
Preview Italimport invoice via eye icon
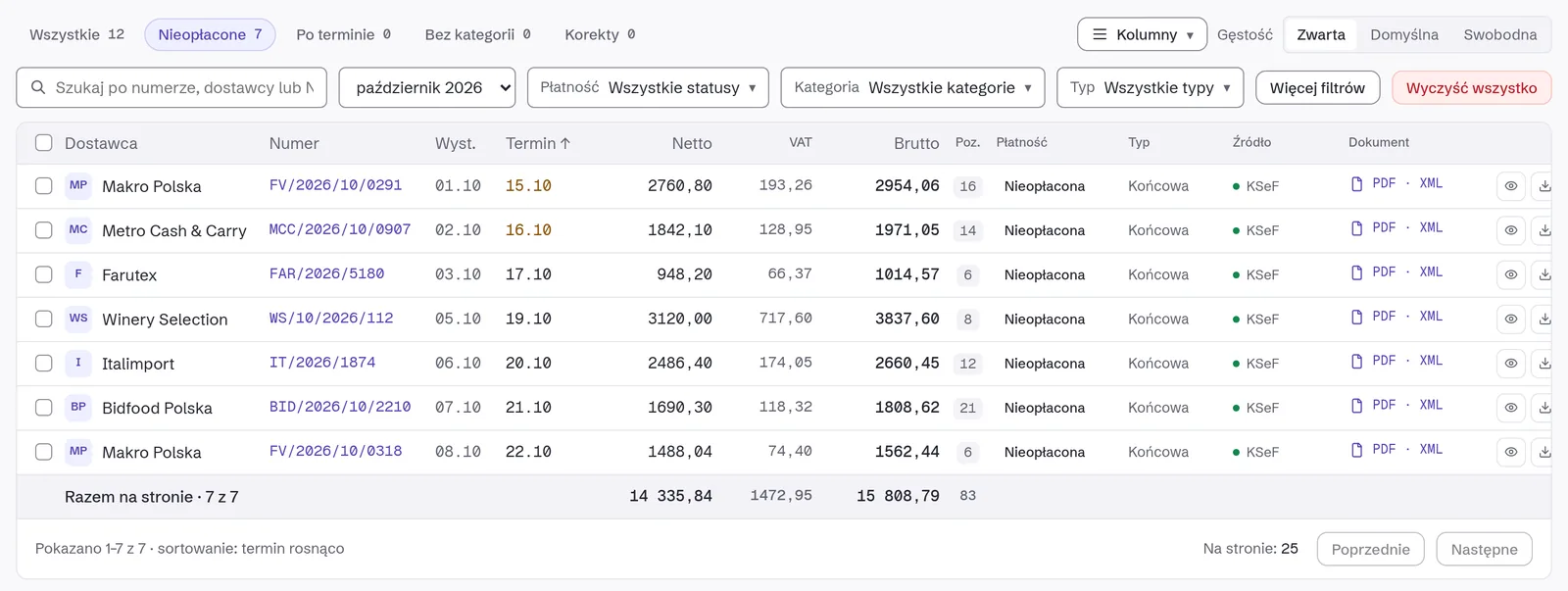(1511, 363)
